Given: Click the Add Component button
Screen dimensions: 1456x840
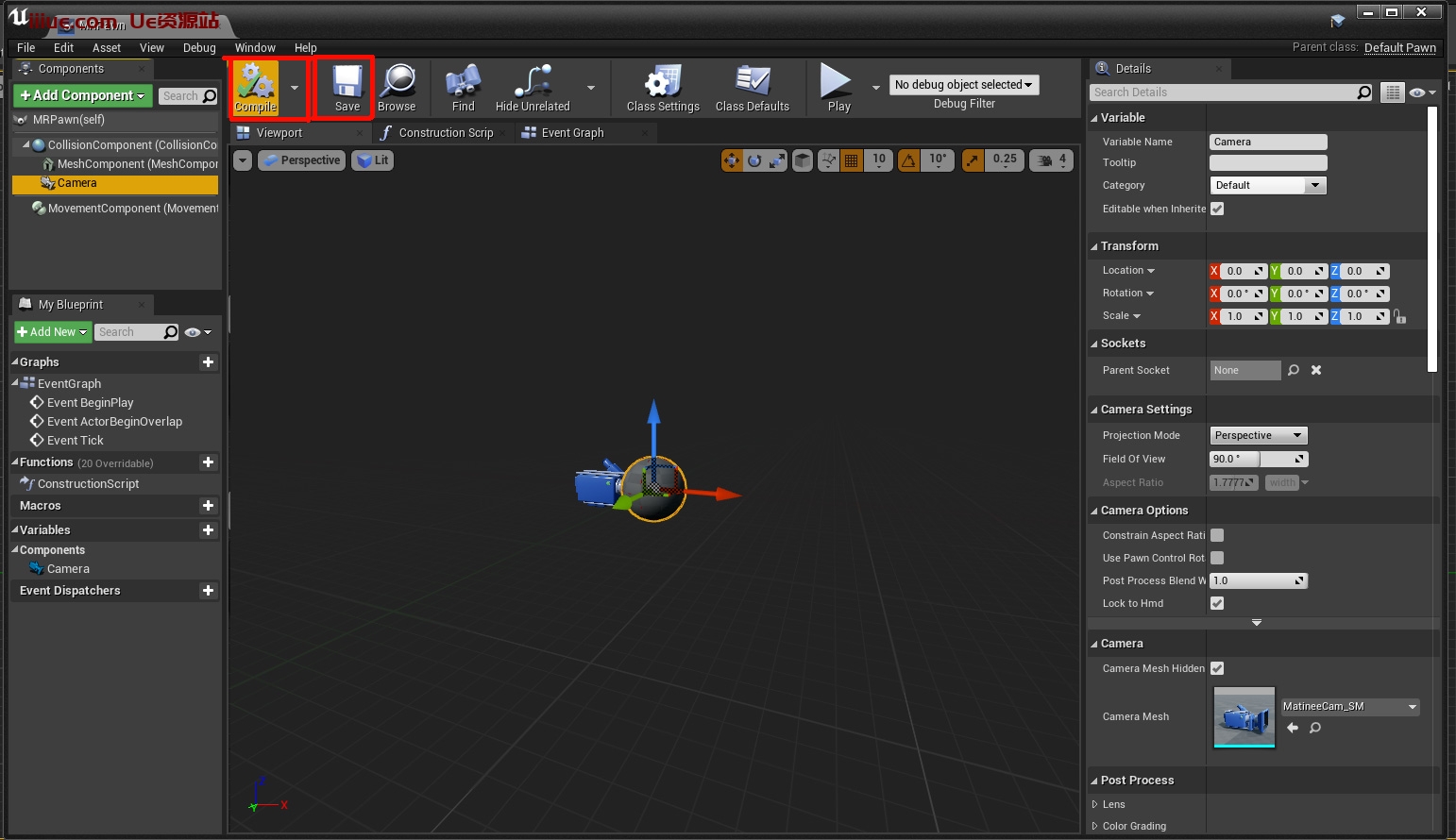Looking at the screenshot, I should point(82,95).
